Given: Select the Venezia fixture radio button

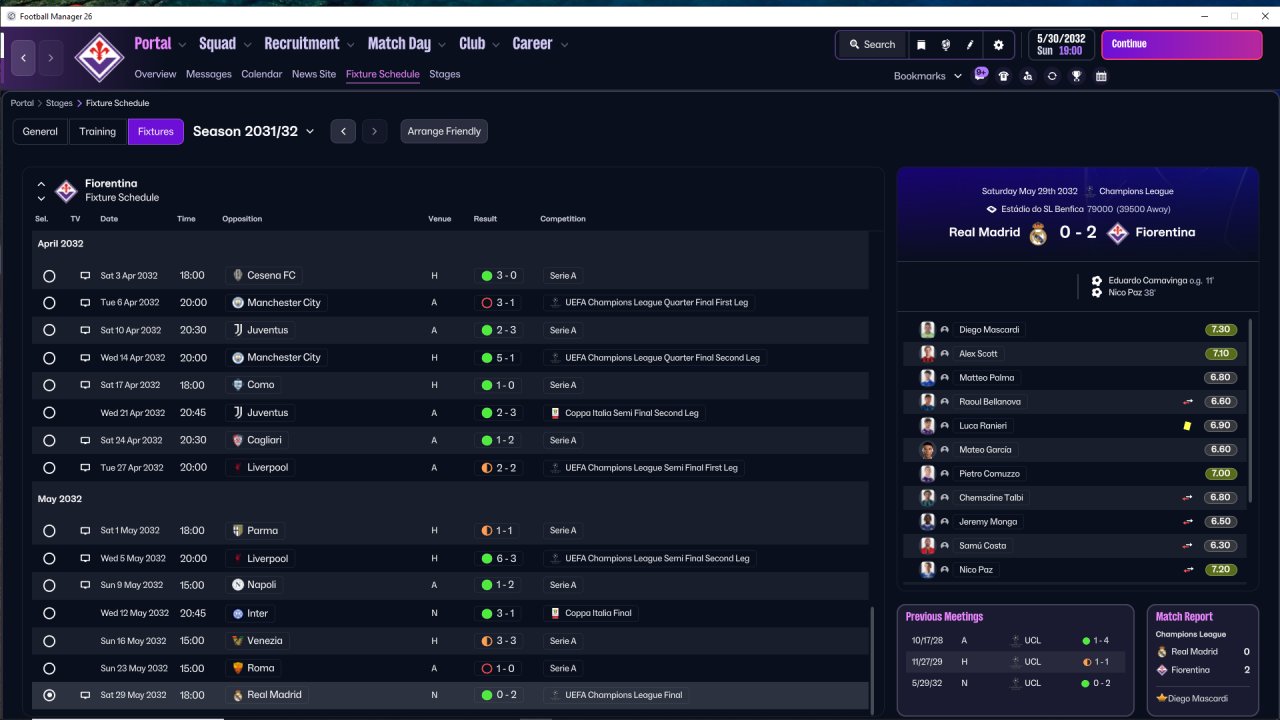Looking at the screenshot, I should 50,641.
